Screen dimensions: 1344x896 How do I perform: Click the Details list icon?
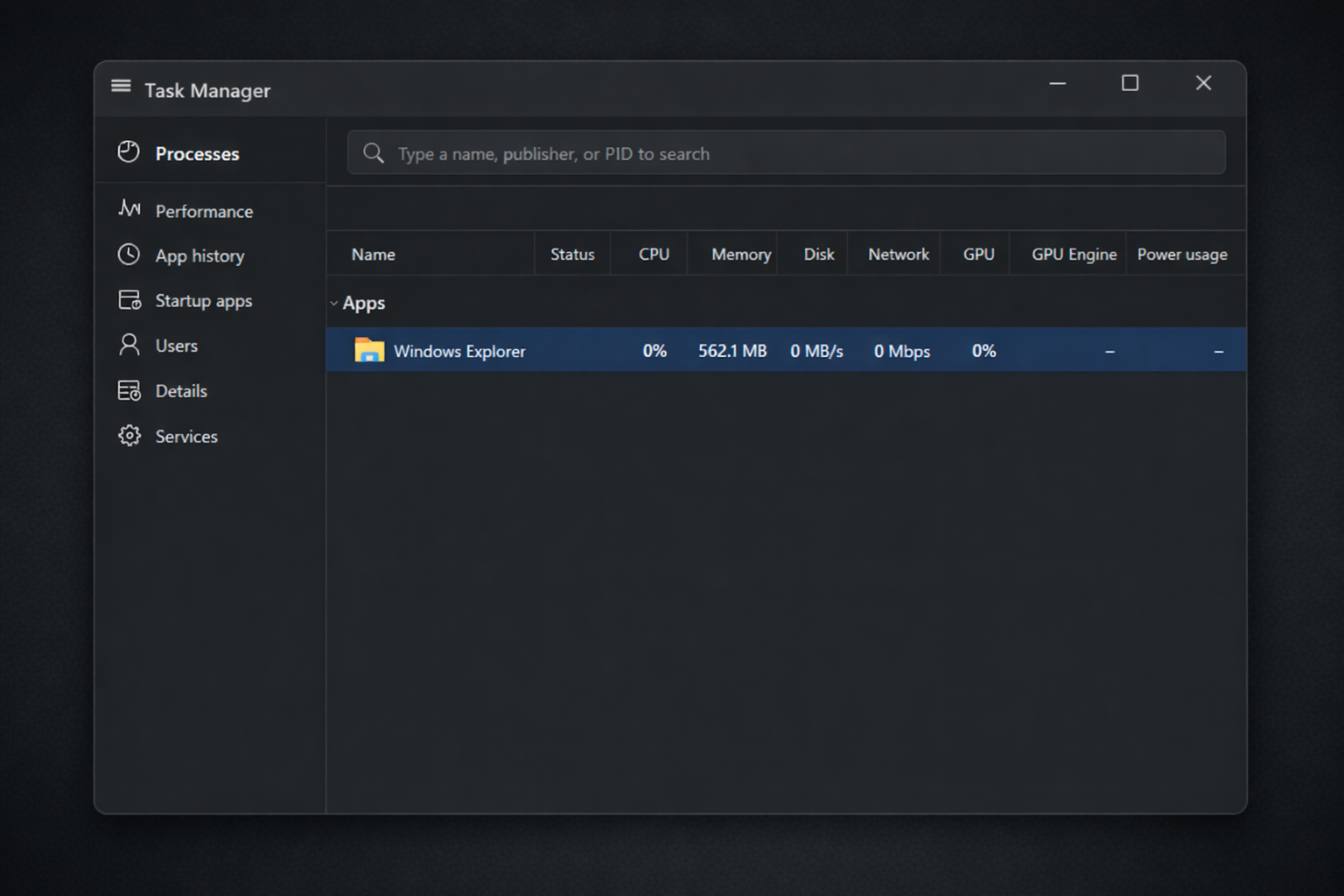129,390
